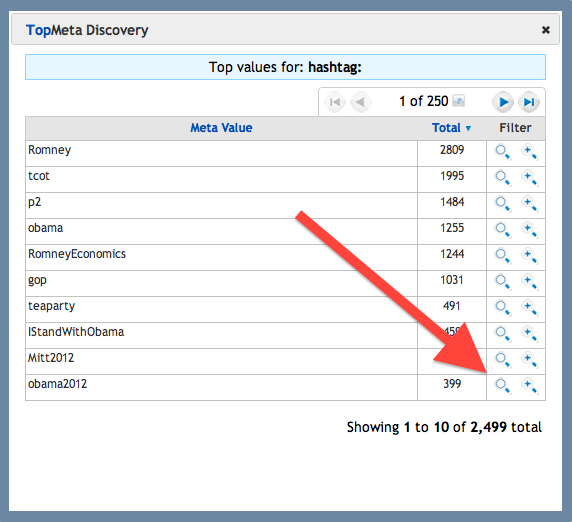572x522 pixels.
Task: Go to the first page of results
Action: (335, 102)
